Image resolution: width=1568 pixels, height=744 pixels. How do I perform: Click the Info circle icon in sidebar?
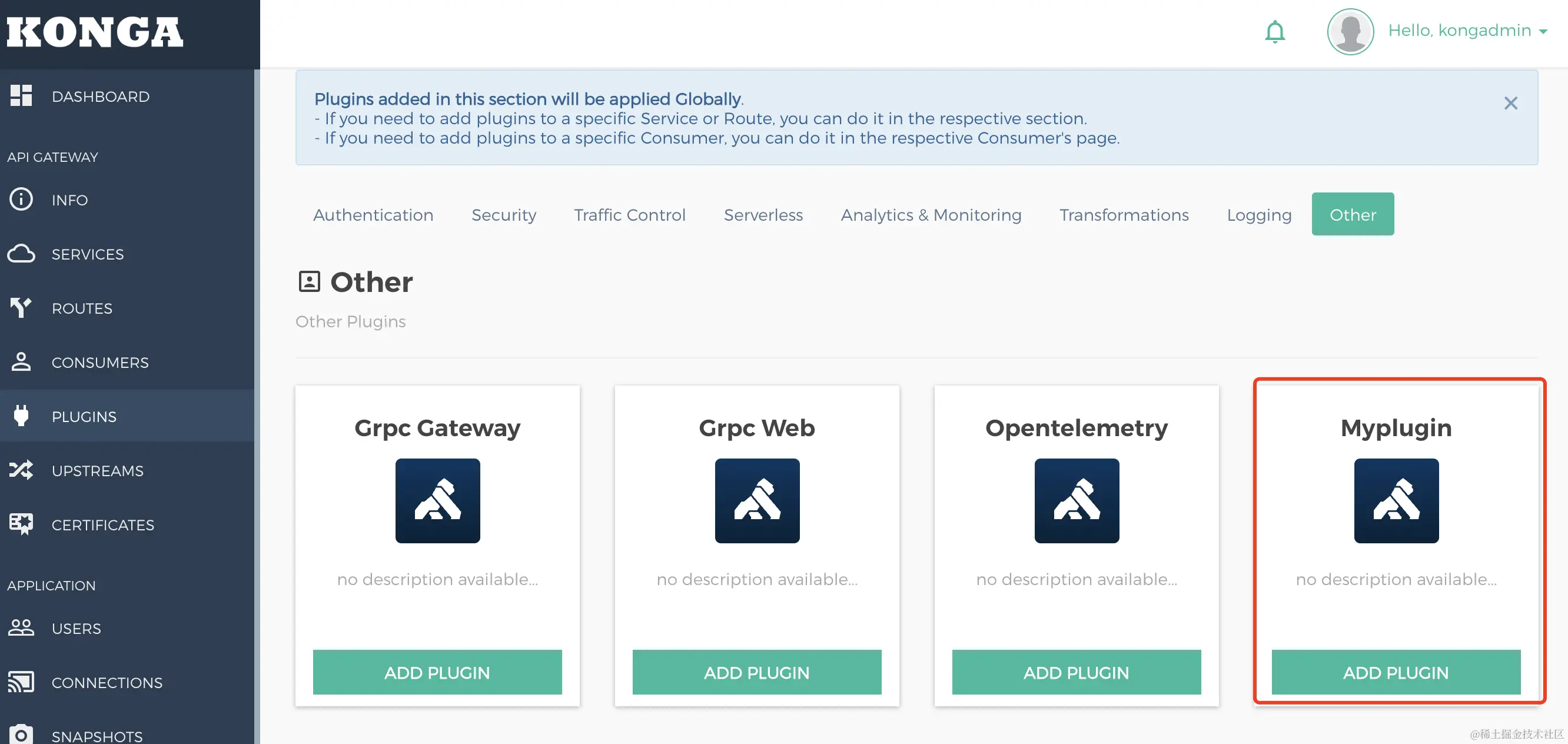point(21,199)
